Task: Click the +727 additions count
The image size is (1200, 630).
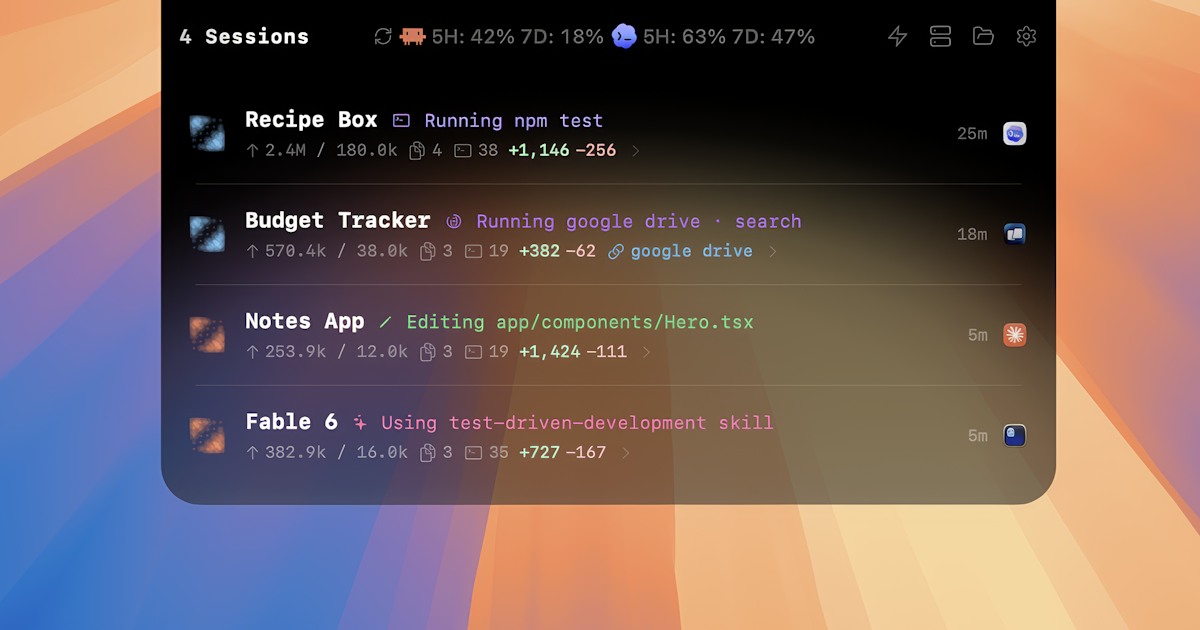Action: [x=539, y=453]
